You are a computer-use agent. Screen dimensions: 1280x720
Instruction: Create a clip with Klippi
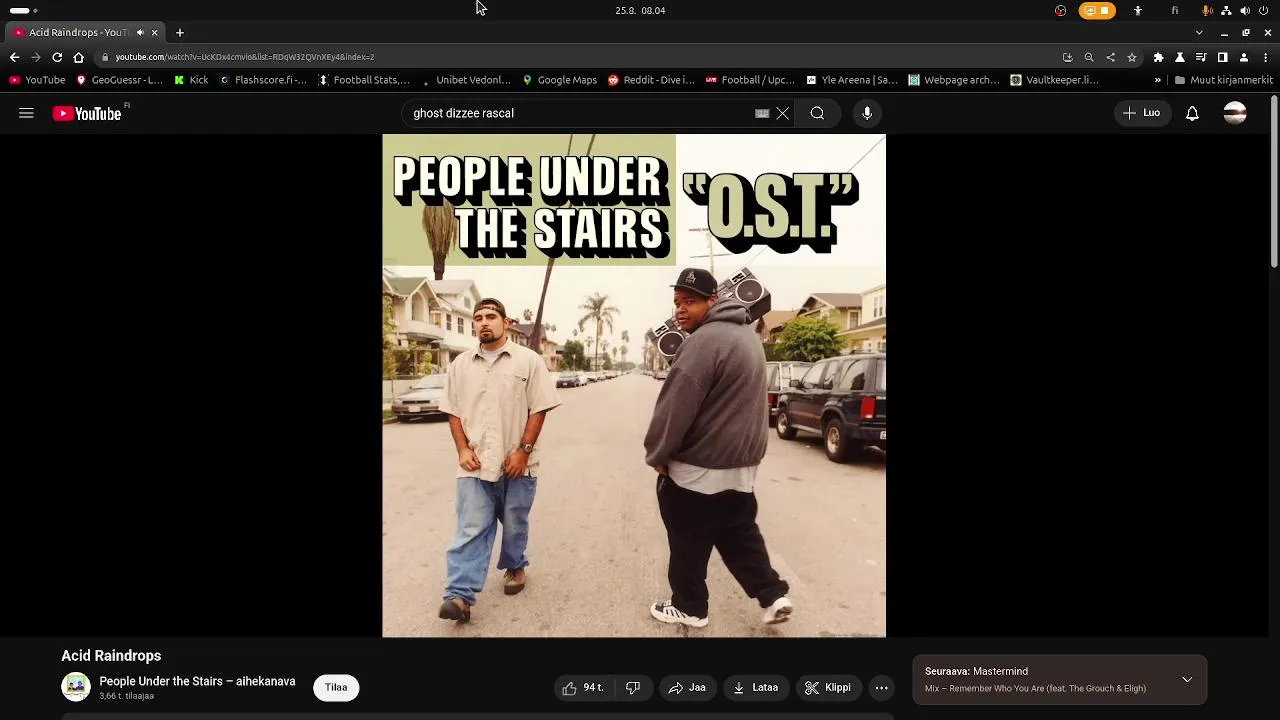(828, 687)
